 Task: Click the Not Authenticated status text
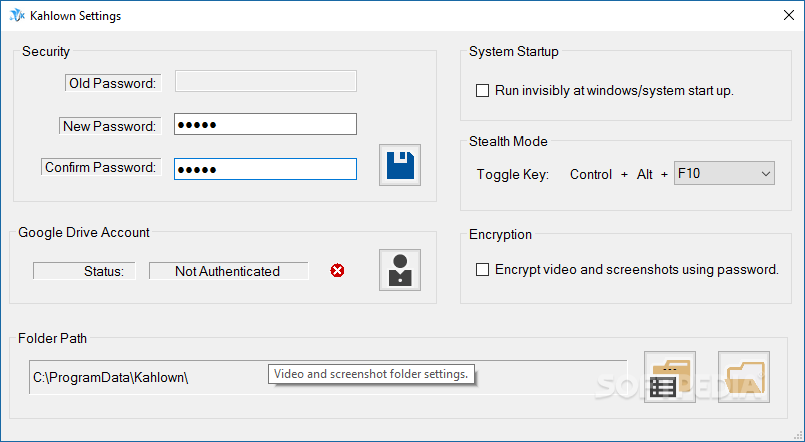coord(228,271)
